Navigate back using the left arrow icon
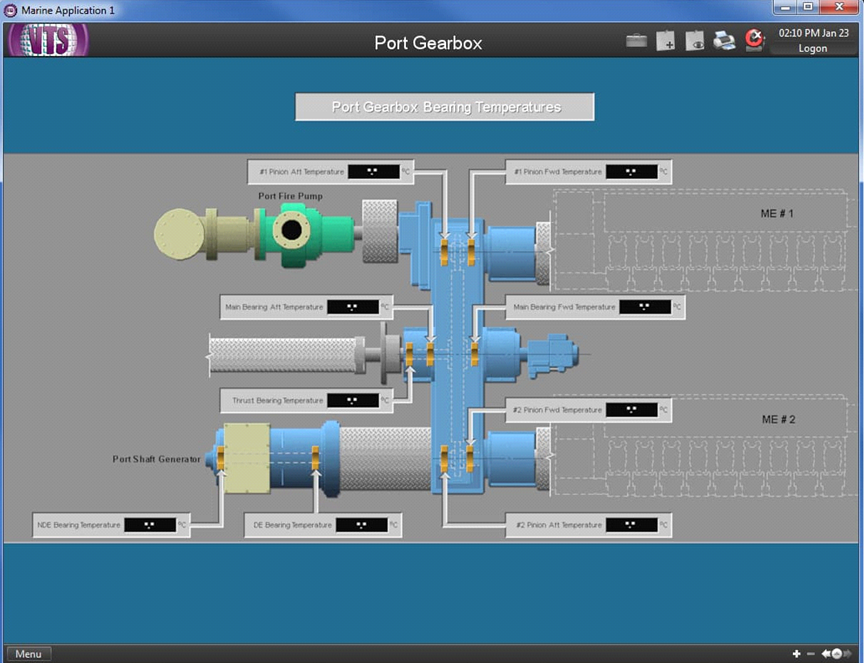The width and height of the screenshot is (864, 663). pos(826,653)
